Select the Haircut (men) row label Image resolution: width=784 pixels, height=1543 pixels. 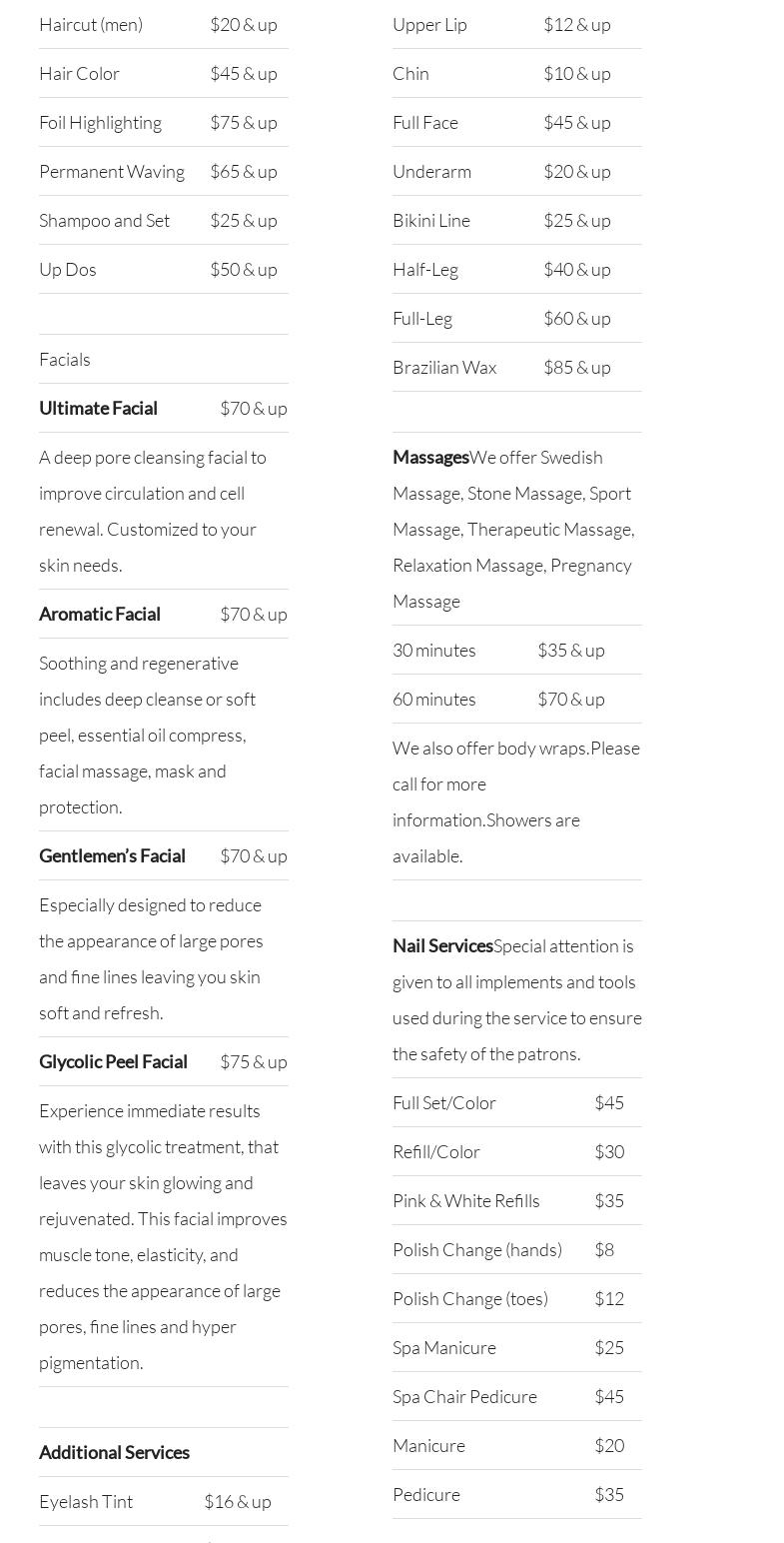pyautogui.click(x=91, y=24)
